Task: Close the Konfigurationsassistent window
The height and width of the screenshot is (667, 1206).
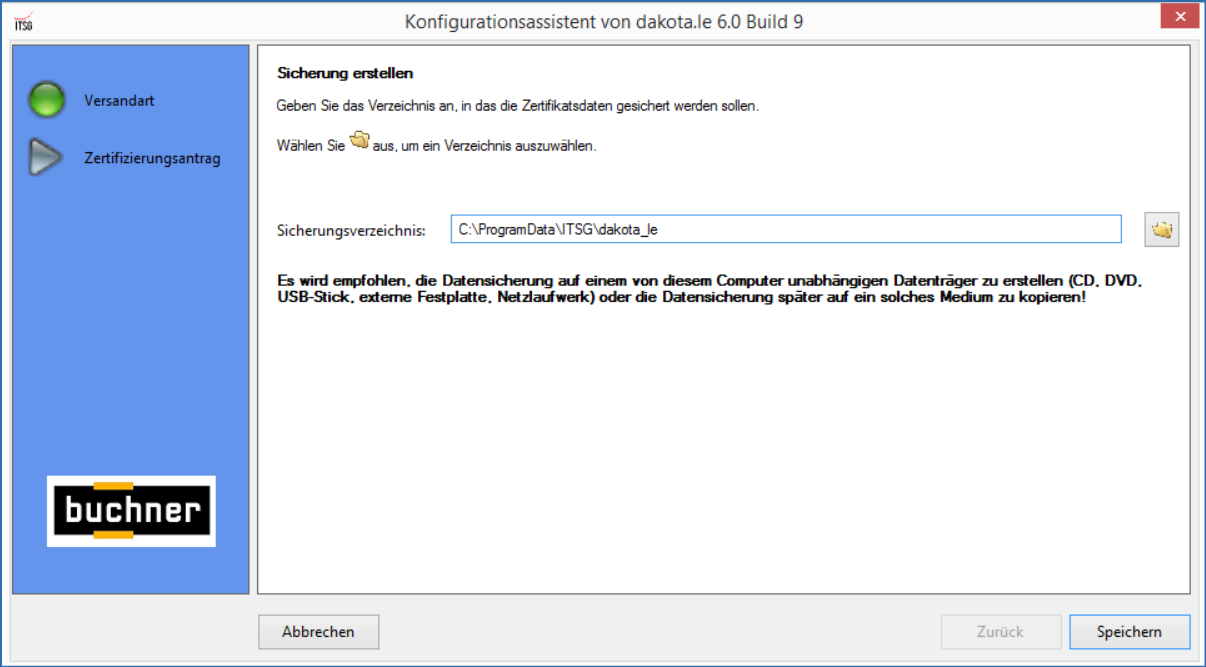Action: [1179, 16]
